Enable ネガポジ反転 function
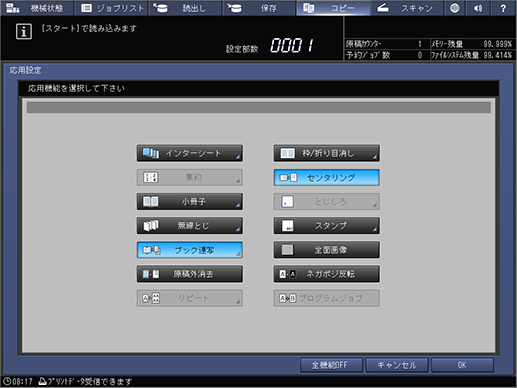The height and width of the screenshot is (388, 517). click(x=327, y=274)
